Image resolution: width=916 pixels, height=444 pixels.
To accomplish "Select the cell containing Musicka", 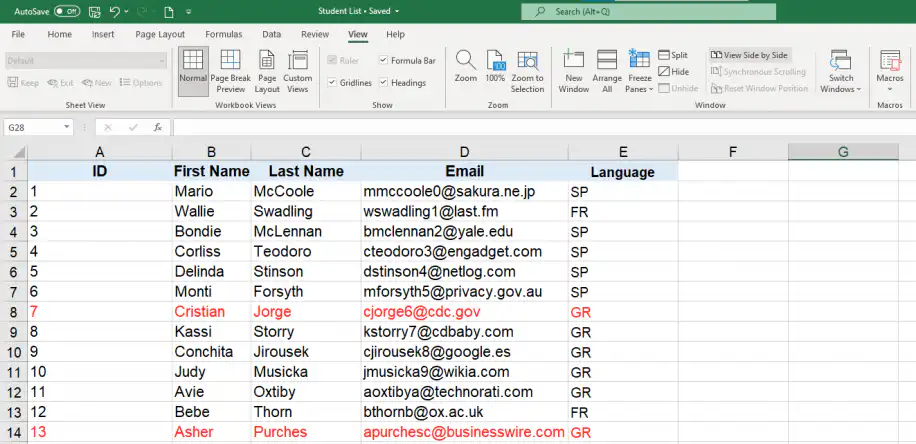I will click(x=306, y=372).
